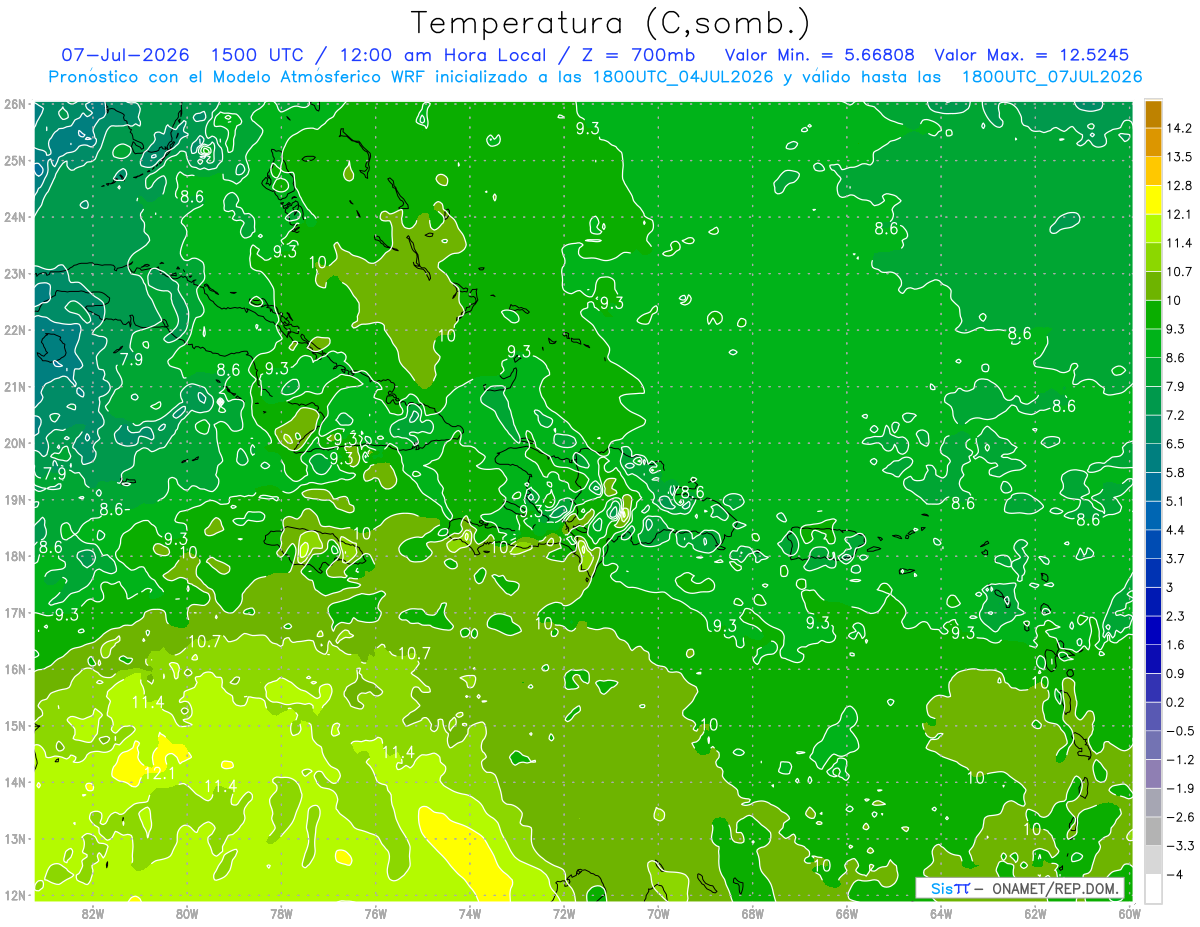This screenshot has width=1200, height=927.
Task: Click the "78W" longitude axis label
Action: [x=281, y=914]
